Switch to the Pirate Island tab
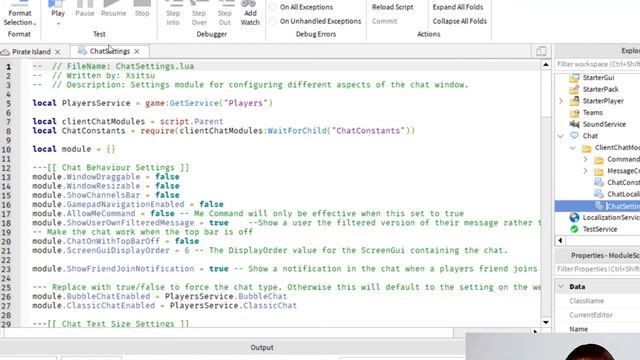The image size is (640, 360). pyautogui.click(x=31, y=51)
